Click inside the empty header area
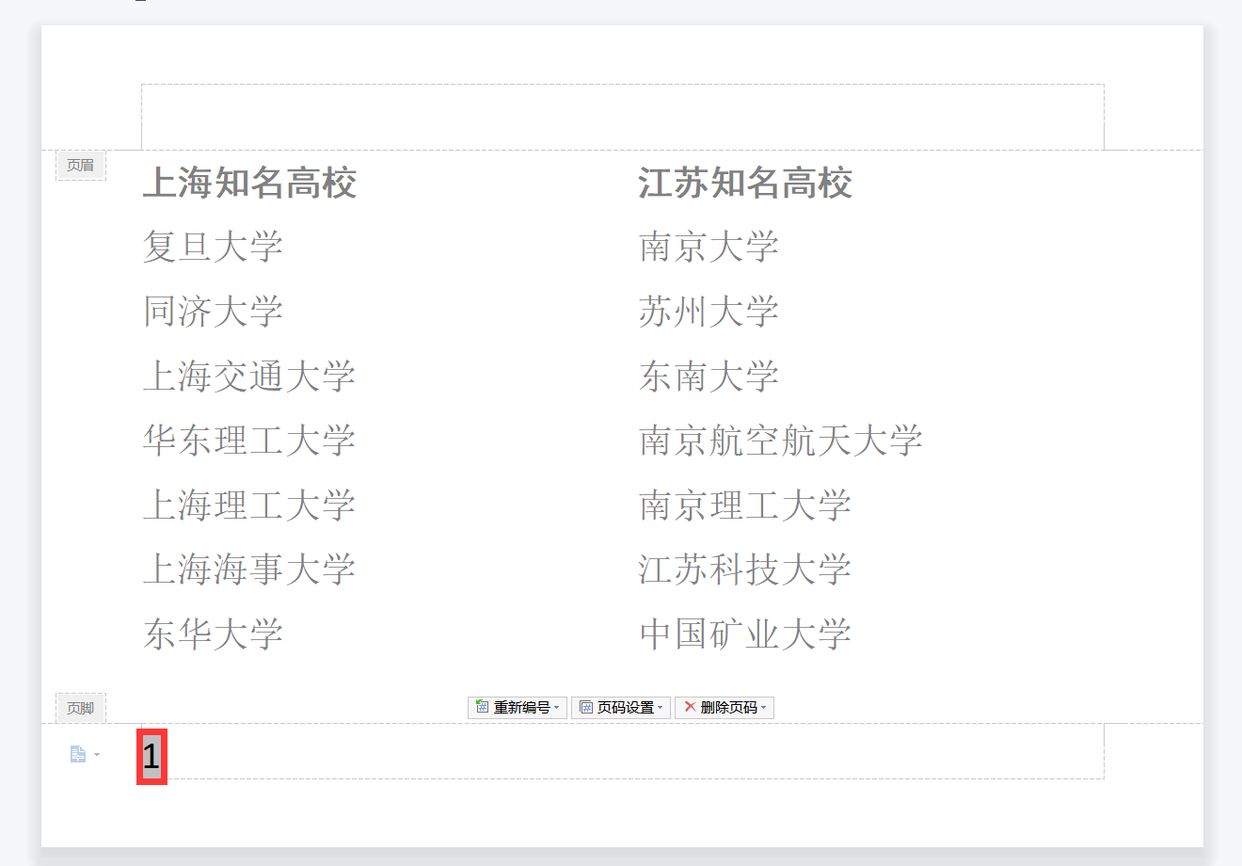The width and height of the screenshot is (1242, 866). 622,117
